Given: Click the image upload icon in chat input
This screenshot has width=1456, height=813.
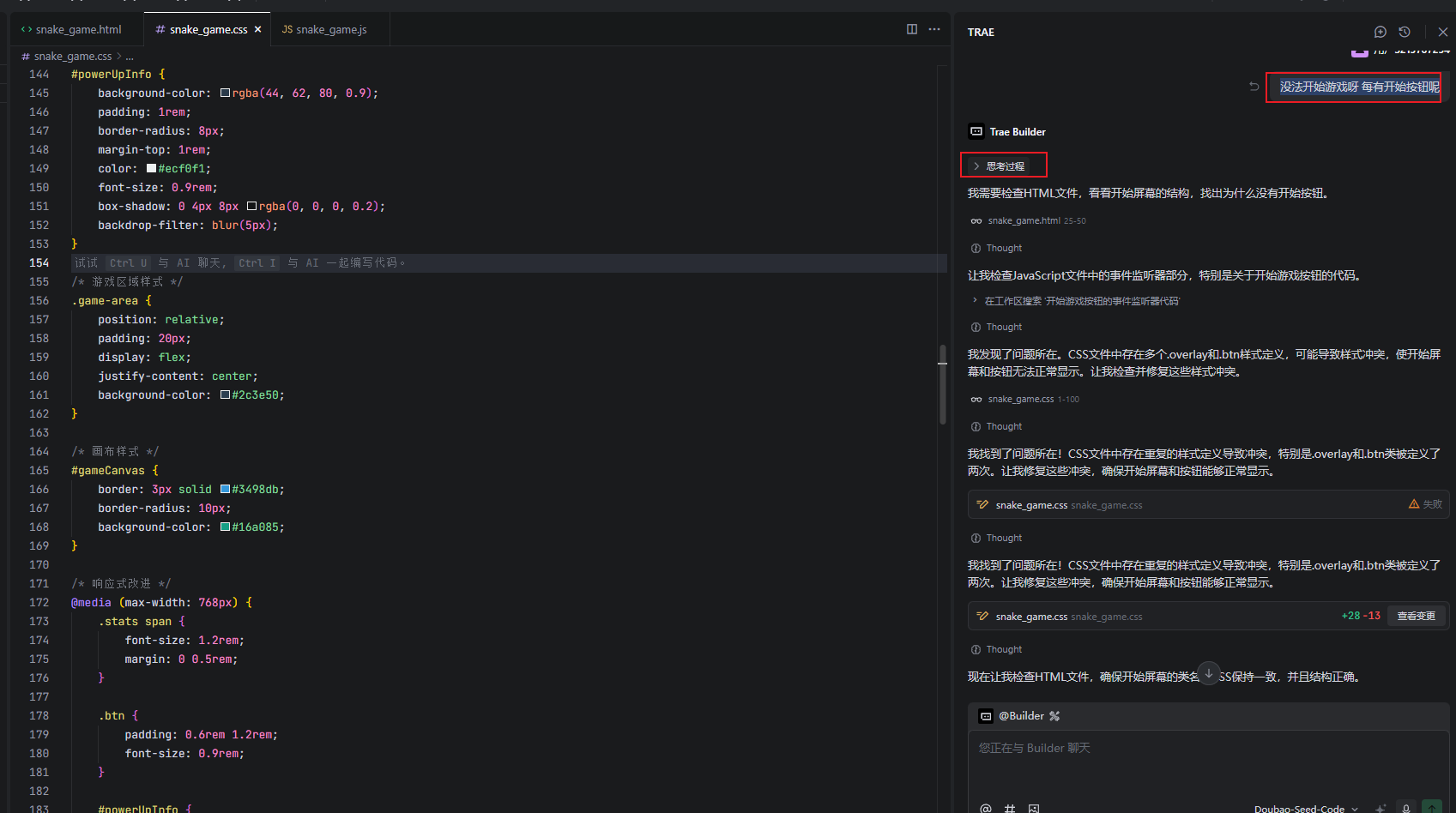Looking at the screenshot, I should click(x=1034, y=808).
